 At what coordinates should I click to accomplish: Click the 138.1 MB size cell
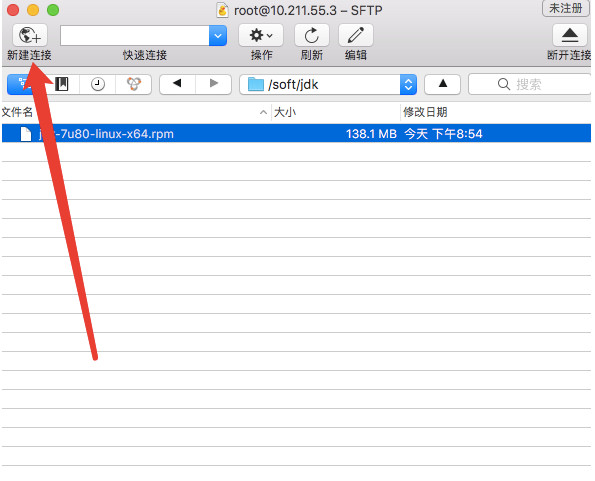(371, 134)
